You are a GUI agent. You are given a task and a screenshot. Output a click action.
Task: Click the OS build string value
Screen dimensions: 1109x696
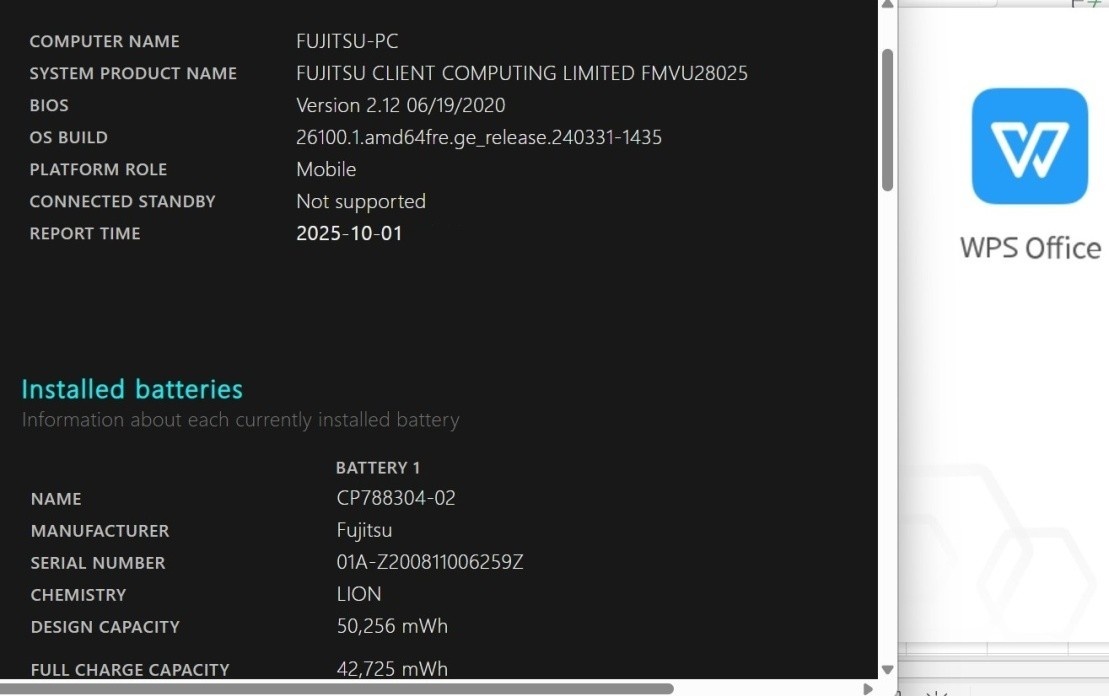pos(479,137)
